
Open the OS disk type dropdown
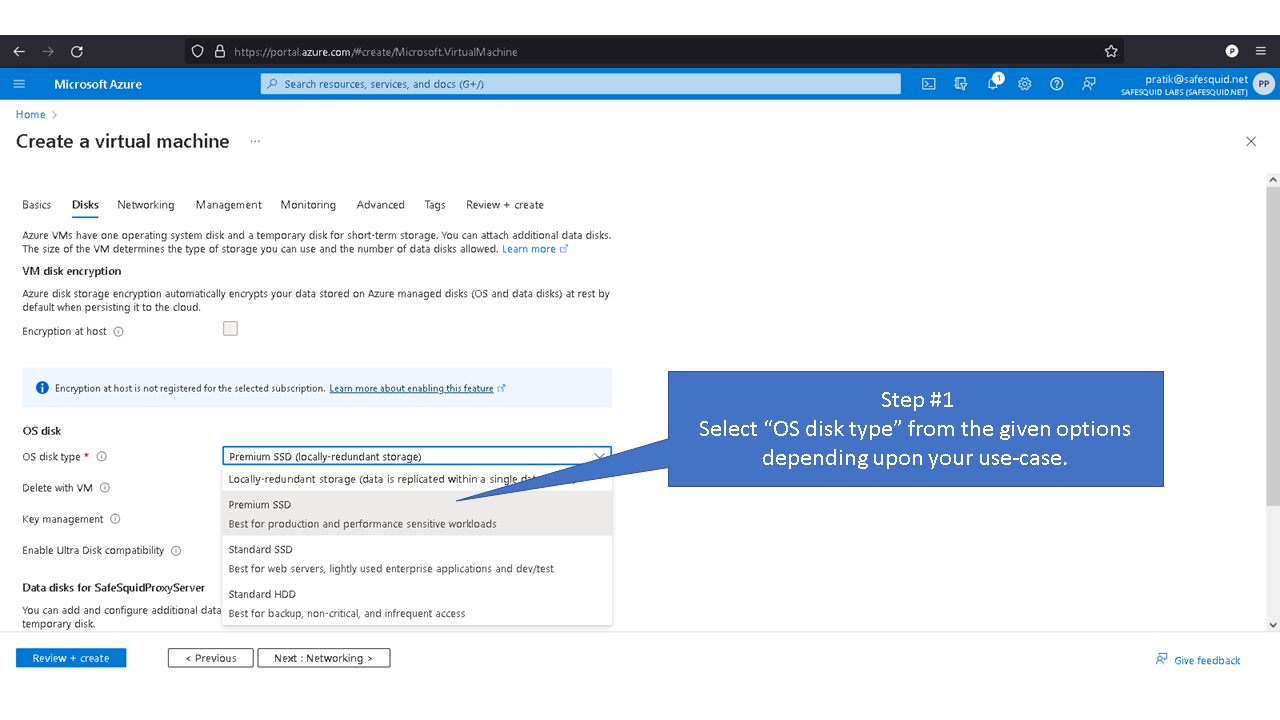(417, 456)
